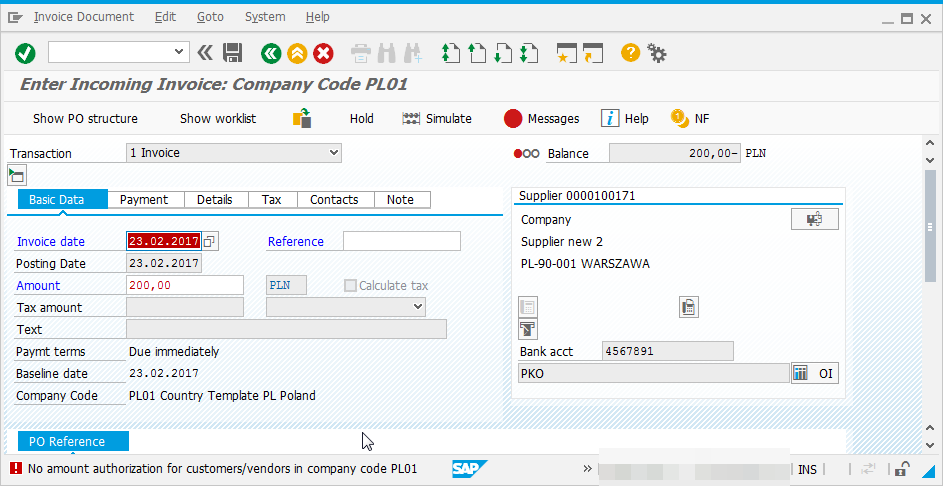Viewport: 943px width, 486px height.
Task: Open the System menu
Action: click(x=265, y=17)
